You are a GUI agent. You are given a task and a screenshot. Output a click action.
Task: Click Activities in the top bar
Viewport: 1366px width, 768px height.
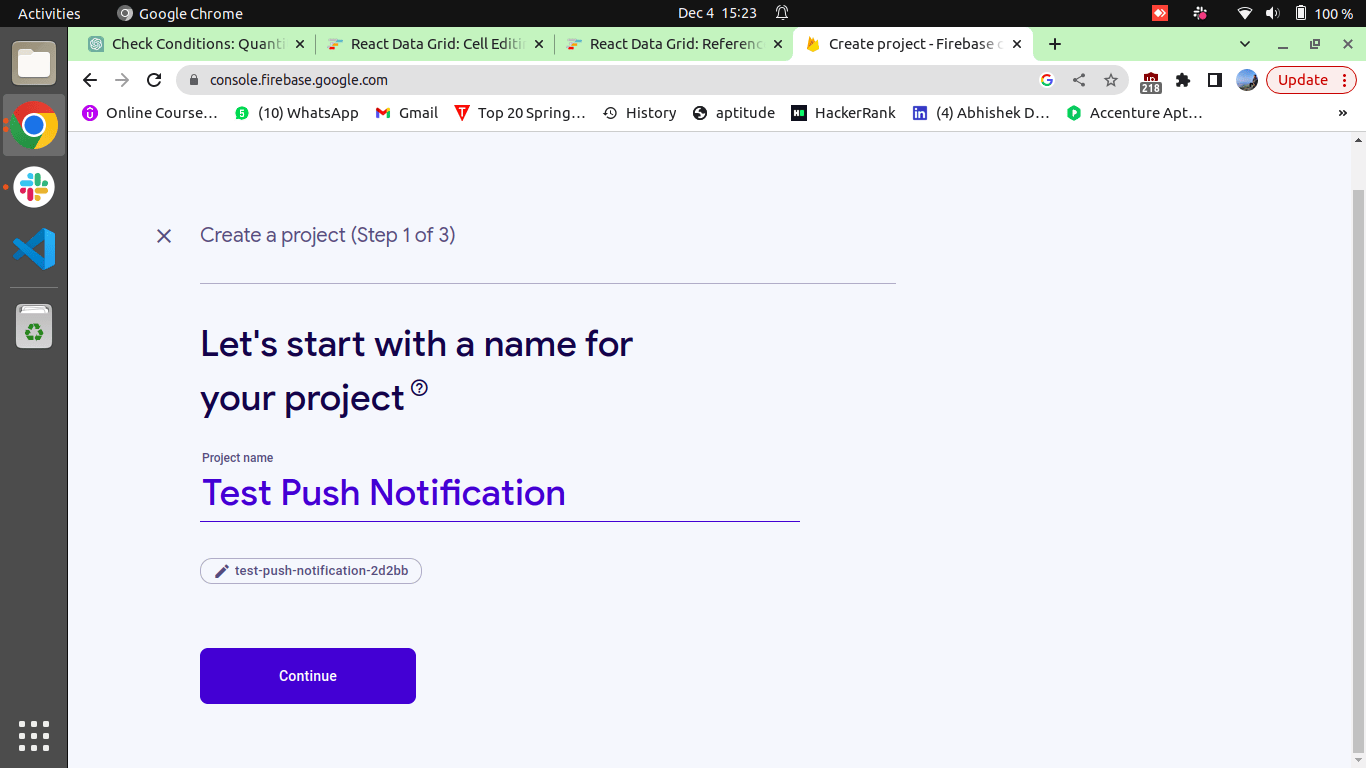[48, 13]
